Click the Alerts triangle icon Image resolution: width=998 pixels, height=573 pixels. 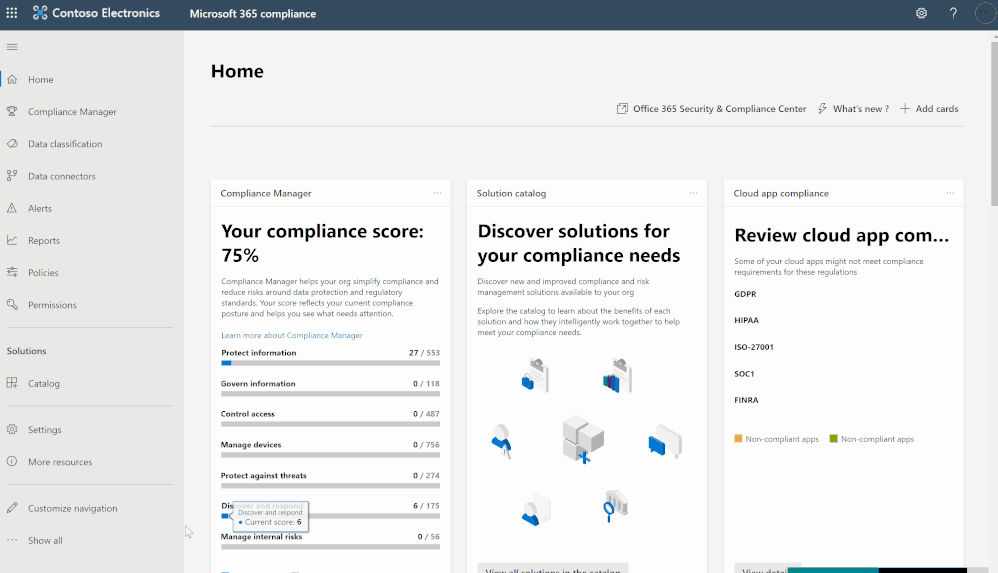point(12,208)
